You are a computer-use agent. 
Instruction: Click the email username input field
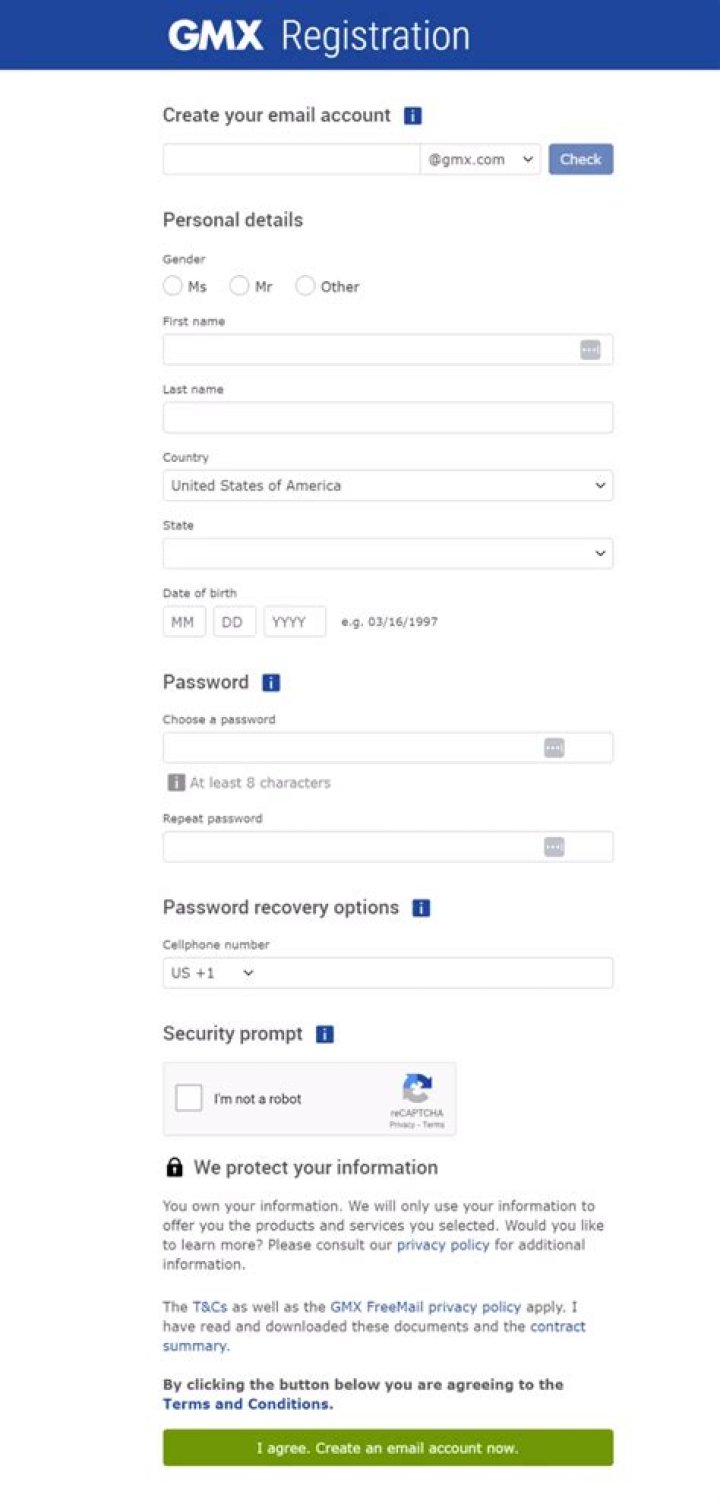pyautogui.click(x=290, y=159)
